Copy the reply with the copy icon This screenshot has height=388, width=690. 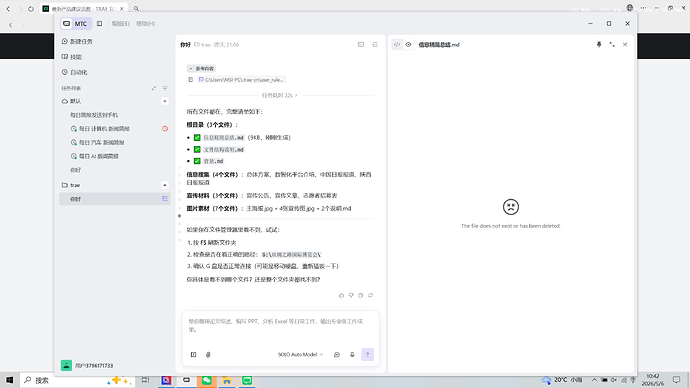[x=361, y=295]
